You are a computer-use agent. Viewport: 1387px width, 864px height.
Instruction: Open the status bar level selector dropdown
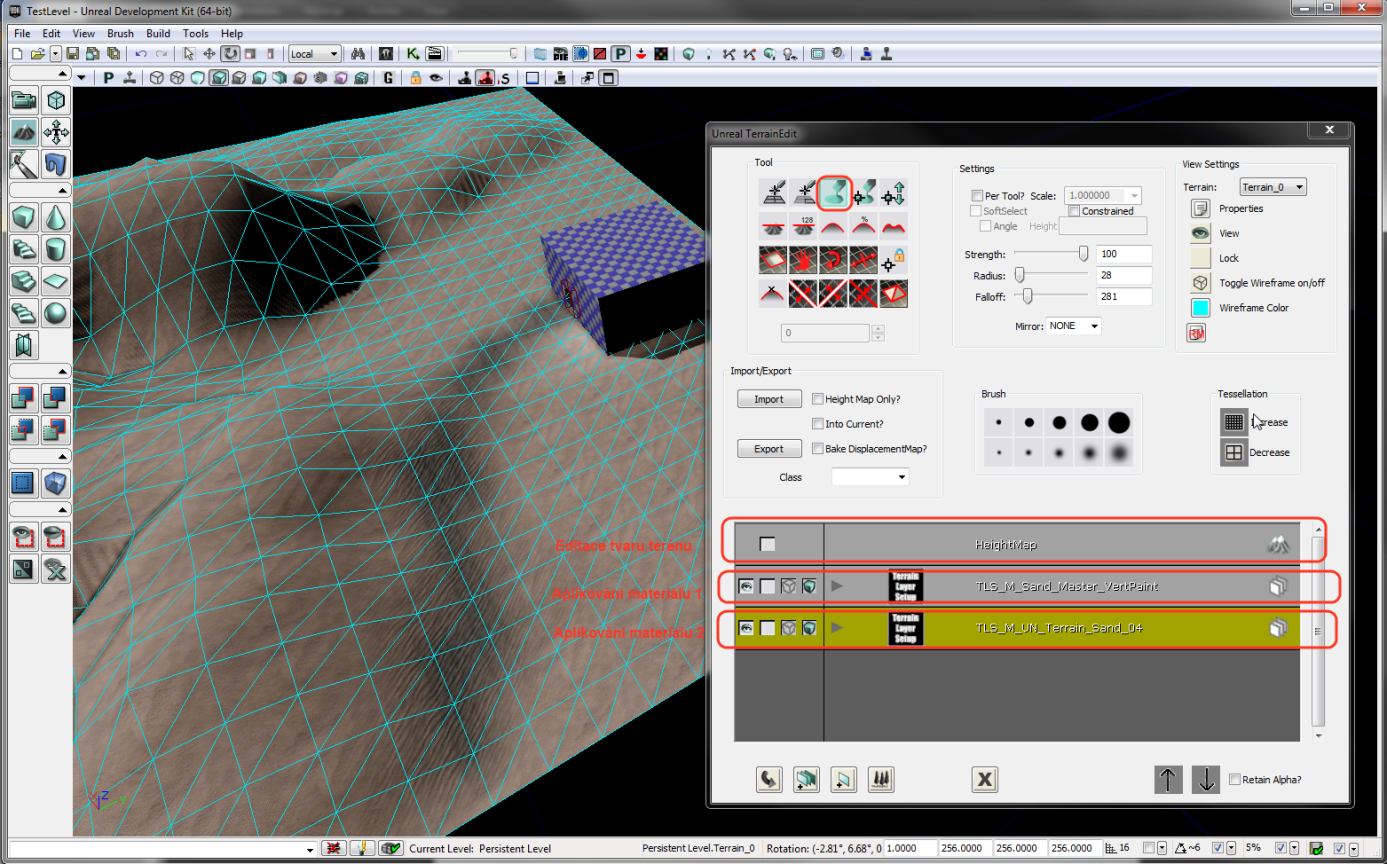[x=309, y=849]
